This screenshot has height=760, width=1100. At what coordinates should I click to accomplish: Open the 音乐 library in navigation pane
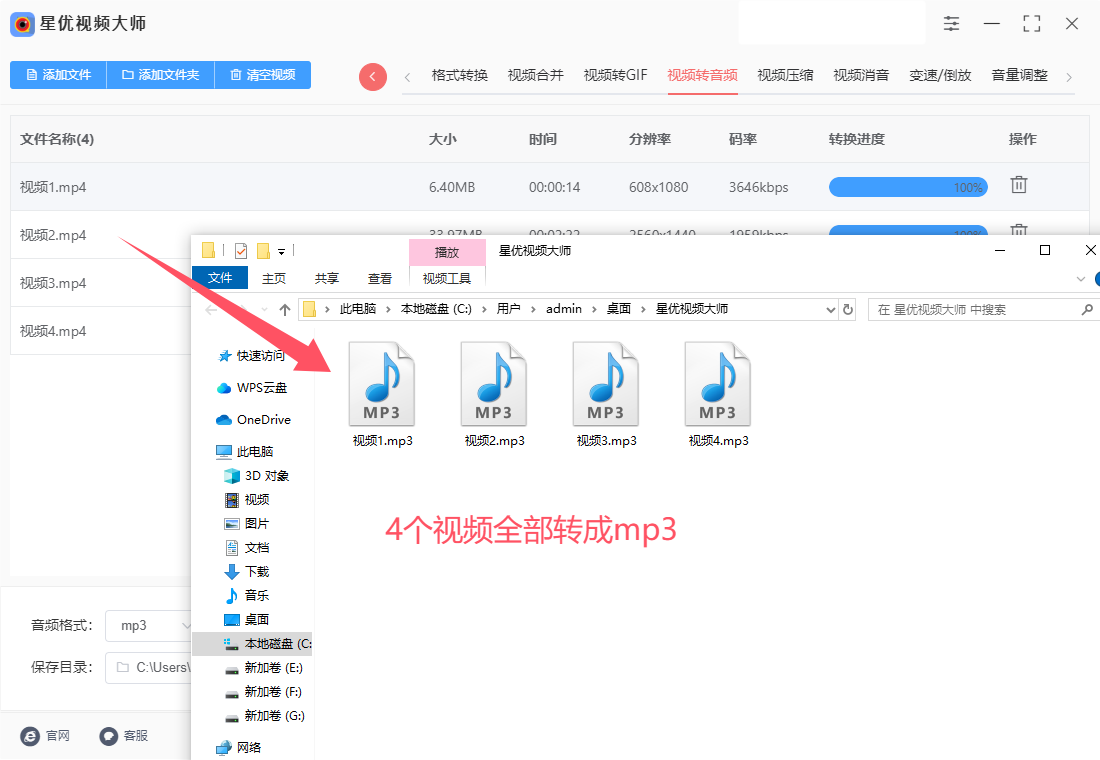click(247, 595)
